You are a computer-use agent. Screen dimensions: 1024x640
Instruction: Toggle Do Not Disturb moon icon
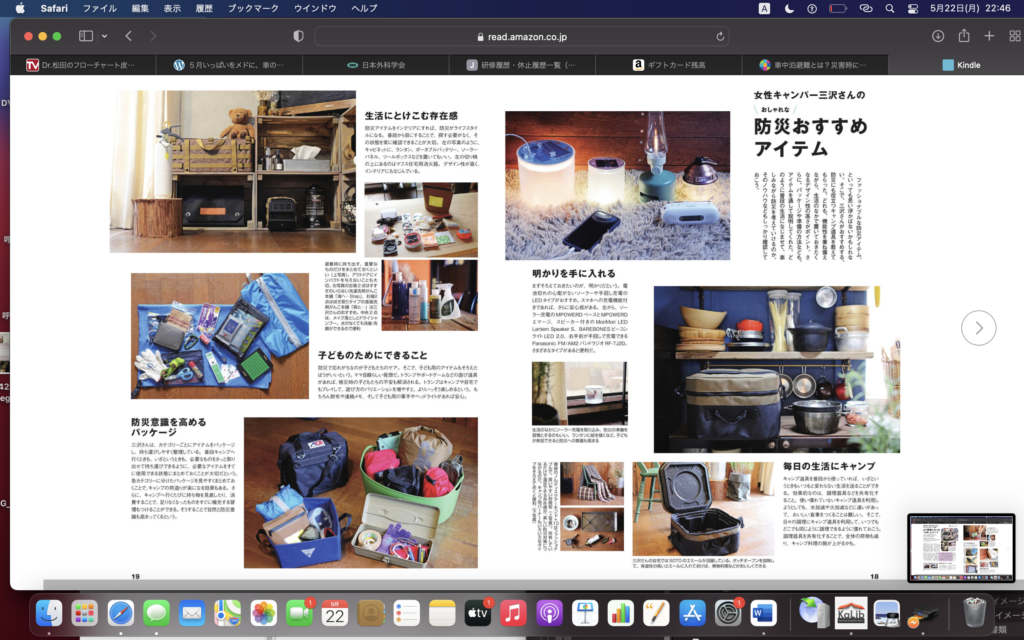pos(789,8)
